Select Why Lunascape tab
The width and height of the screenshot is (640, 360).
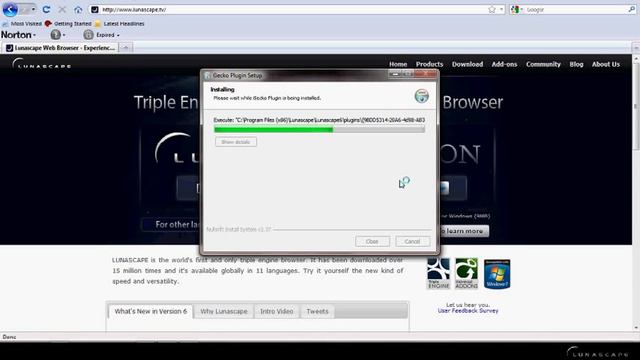(224, 311)
